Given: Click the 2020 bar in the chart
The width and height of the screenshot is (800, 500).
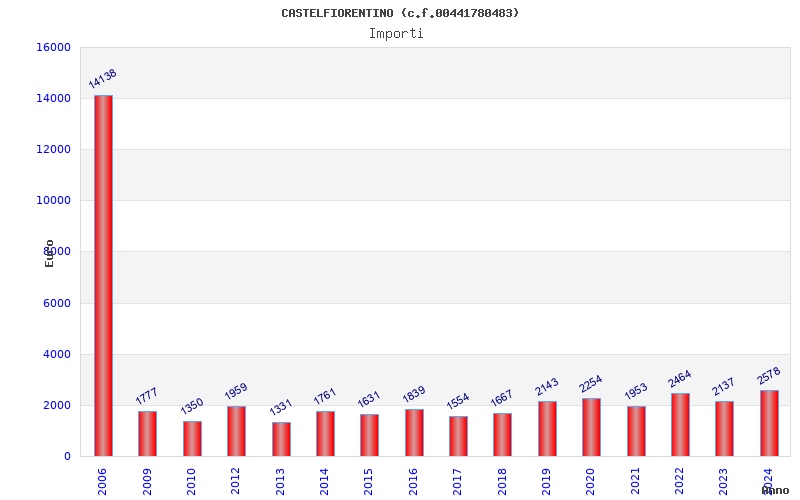Looking at the screenshot, I should point(591,427).
